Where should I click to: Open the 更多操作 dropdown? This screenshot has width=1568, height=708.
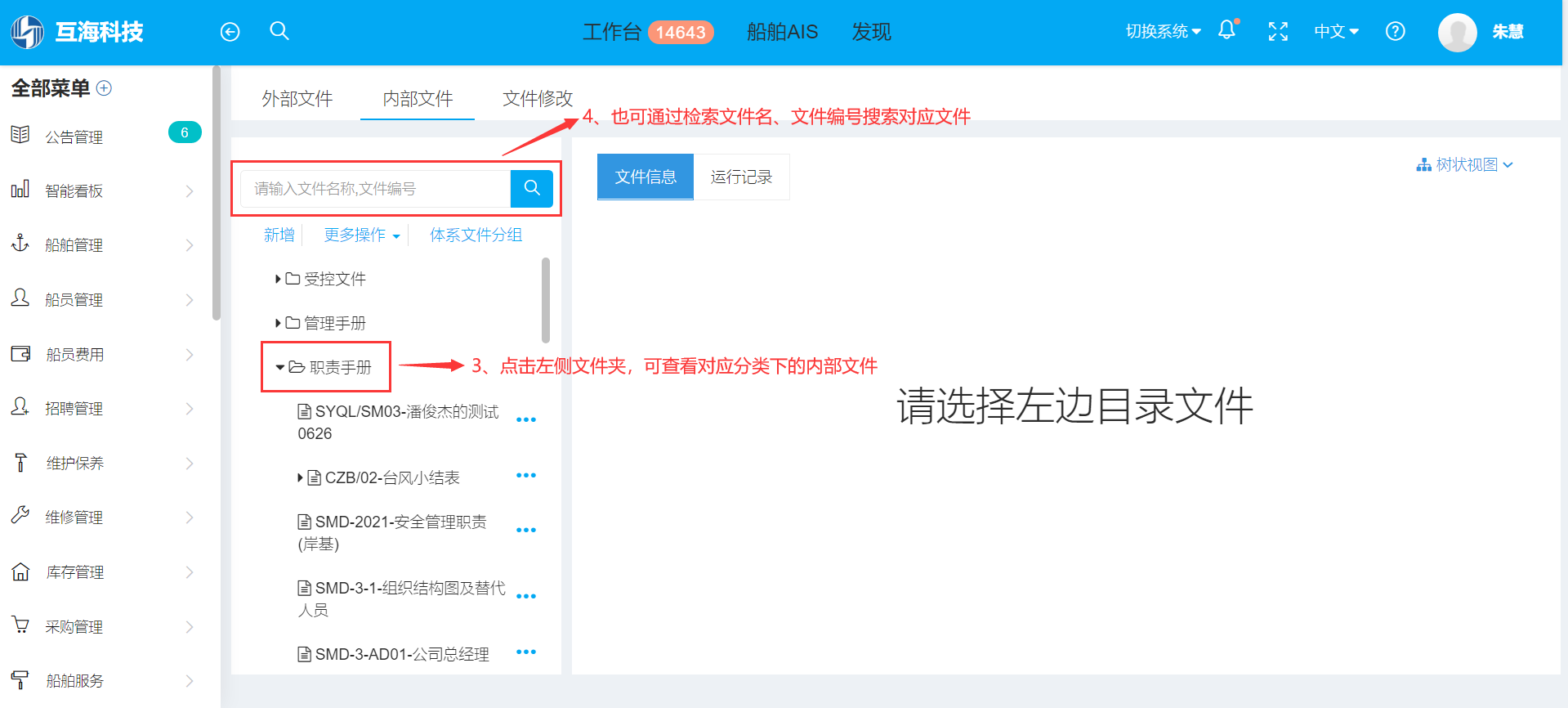click(x=362, y=235)
